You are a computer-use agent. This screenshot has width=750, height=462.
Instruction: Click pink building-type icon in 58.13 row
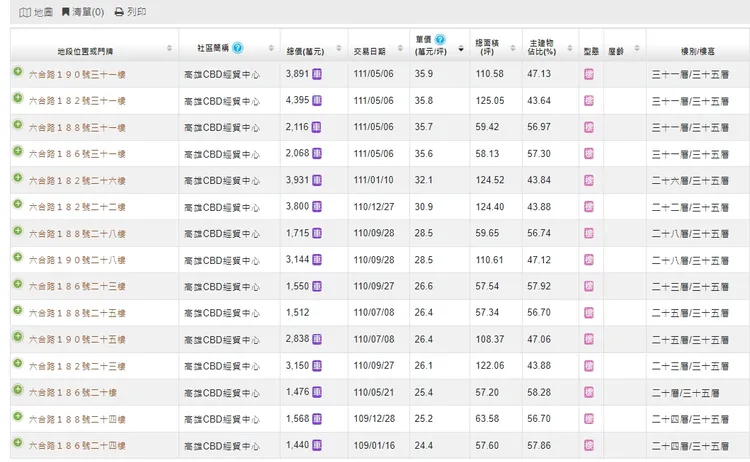(589, 154)
